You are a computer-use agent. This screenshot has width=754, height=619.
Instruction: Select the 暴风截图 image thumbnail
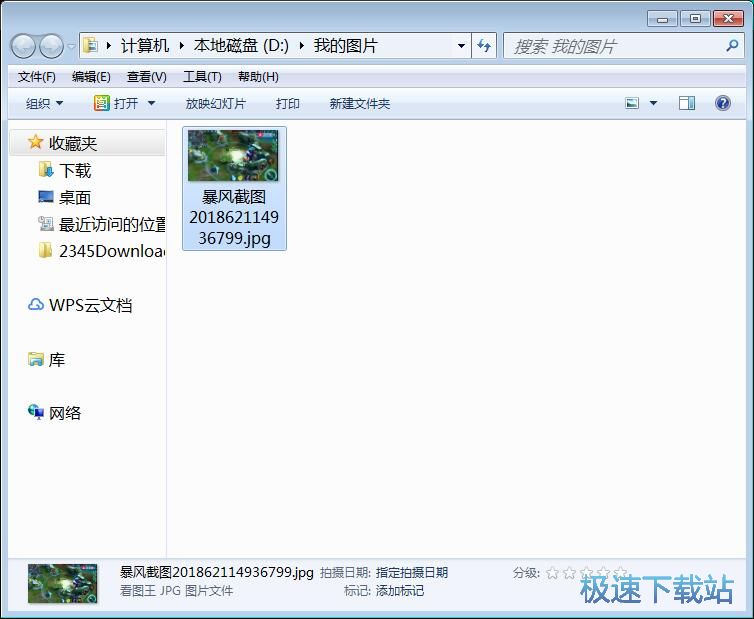[x=233, y=155]
